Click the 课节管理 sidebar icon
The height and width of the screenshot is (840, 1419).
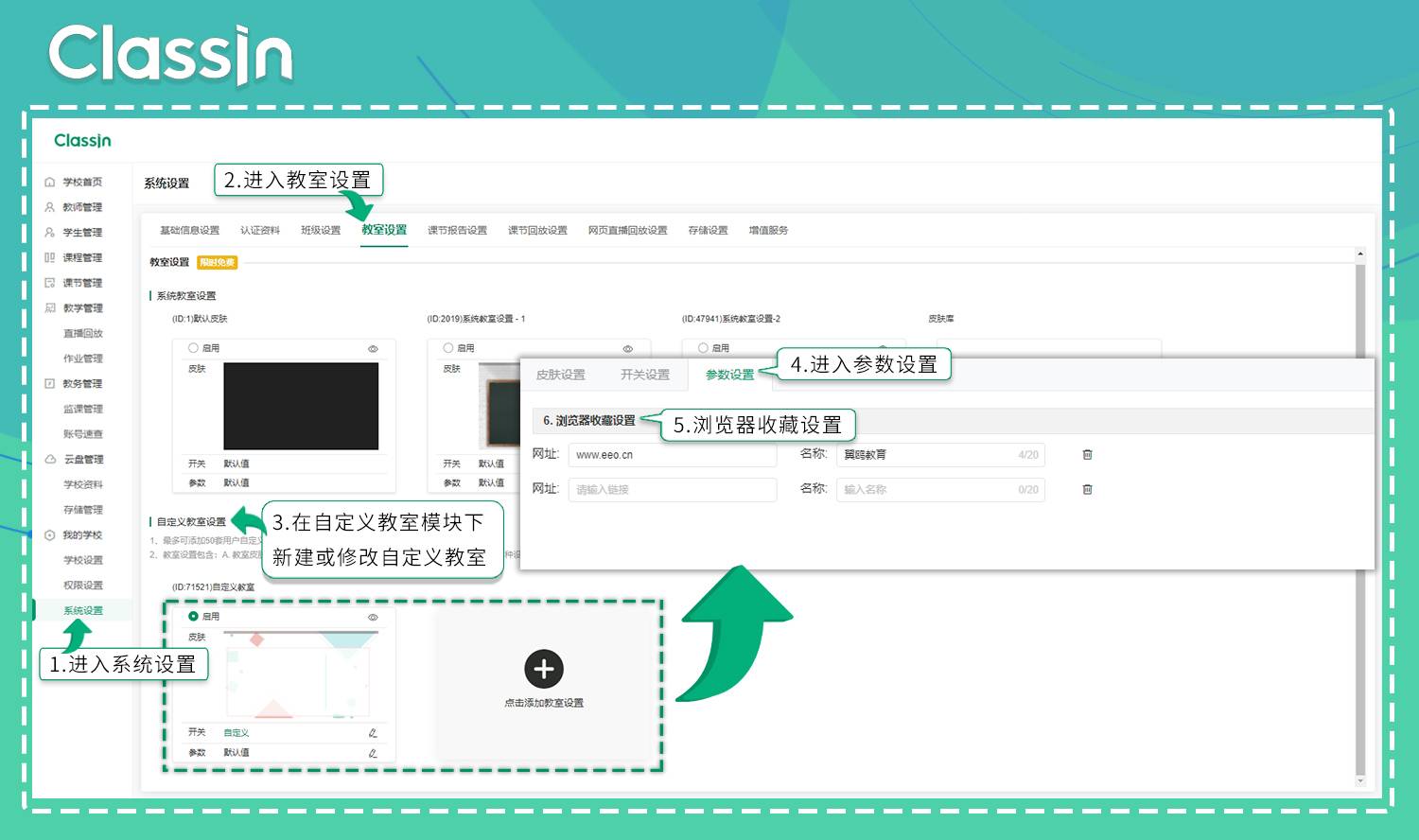(50, 283)
